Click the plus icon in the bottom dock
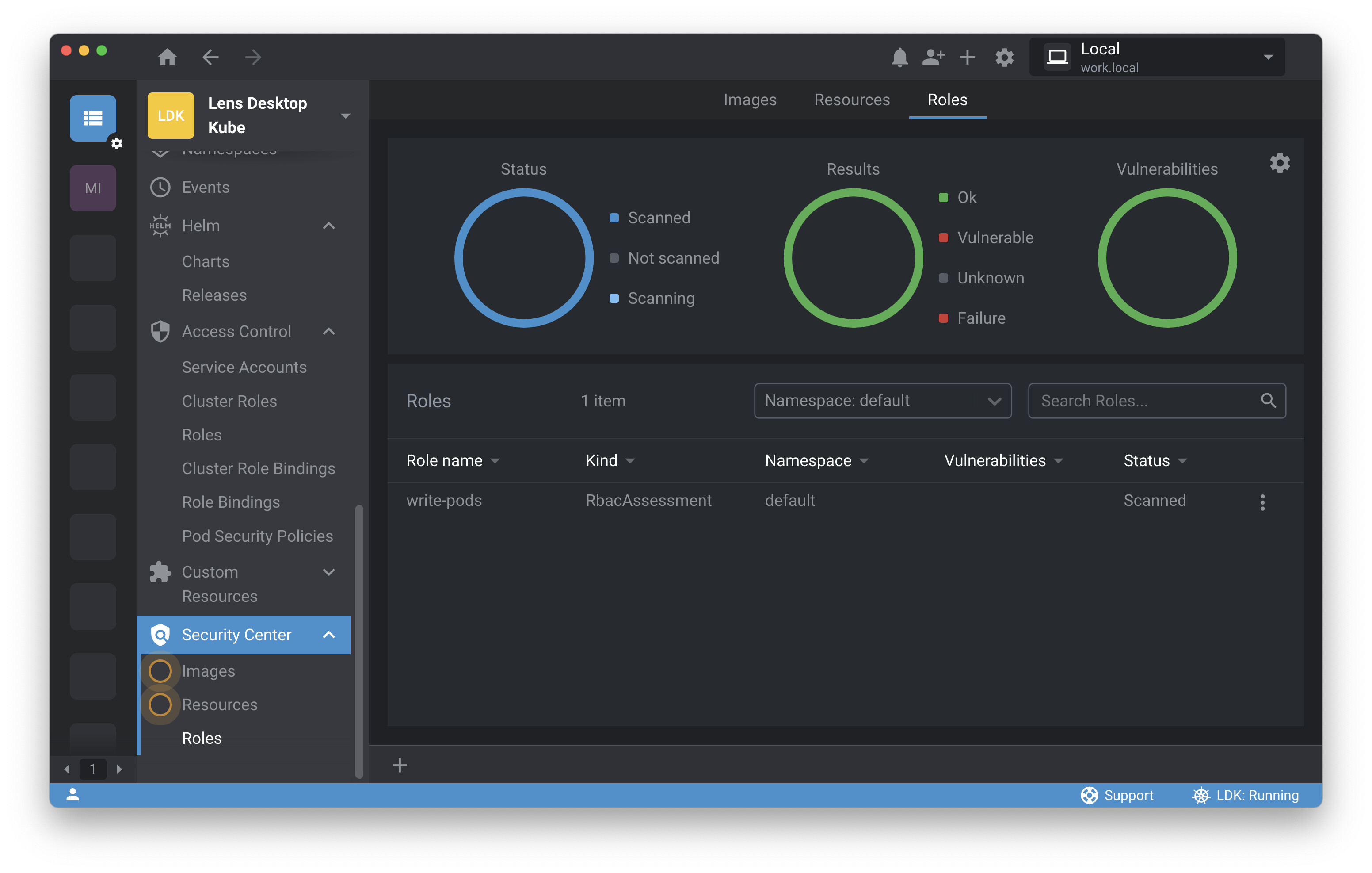 400,765
